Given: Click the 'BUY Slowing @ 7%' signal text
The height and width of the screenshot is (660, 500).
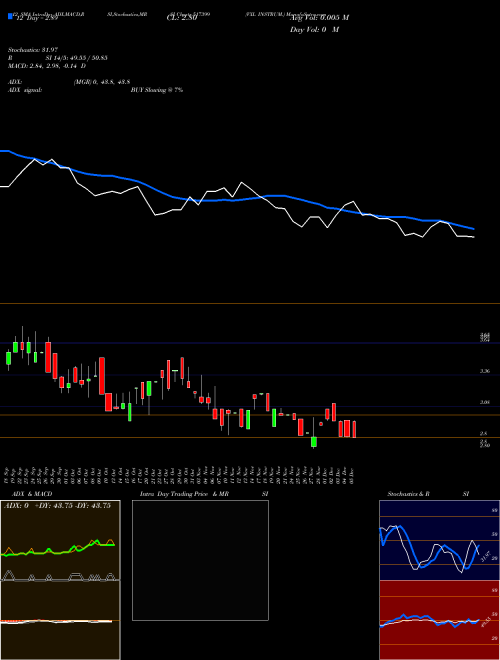Looking at the screenshot, I should pos(157,90).
